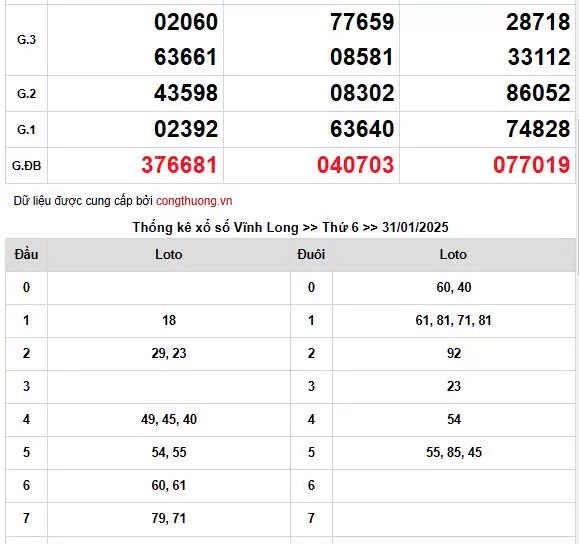This screenshot has width=579, height=544.
Task: Click the red special prize 077019
Action: [x=531, y=165]
